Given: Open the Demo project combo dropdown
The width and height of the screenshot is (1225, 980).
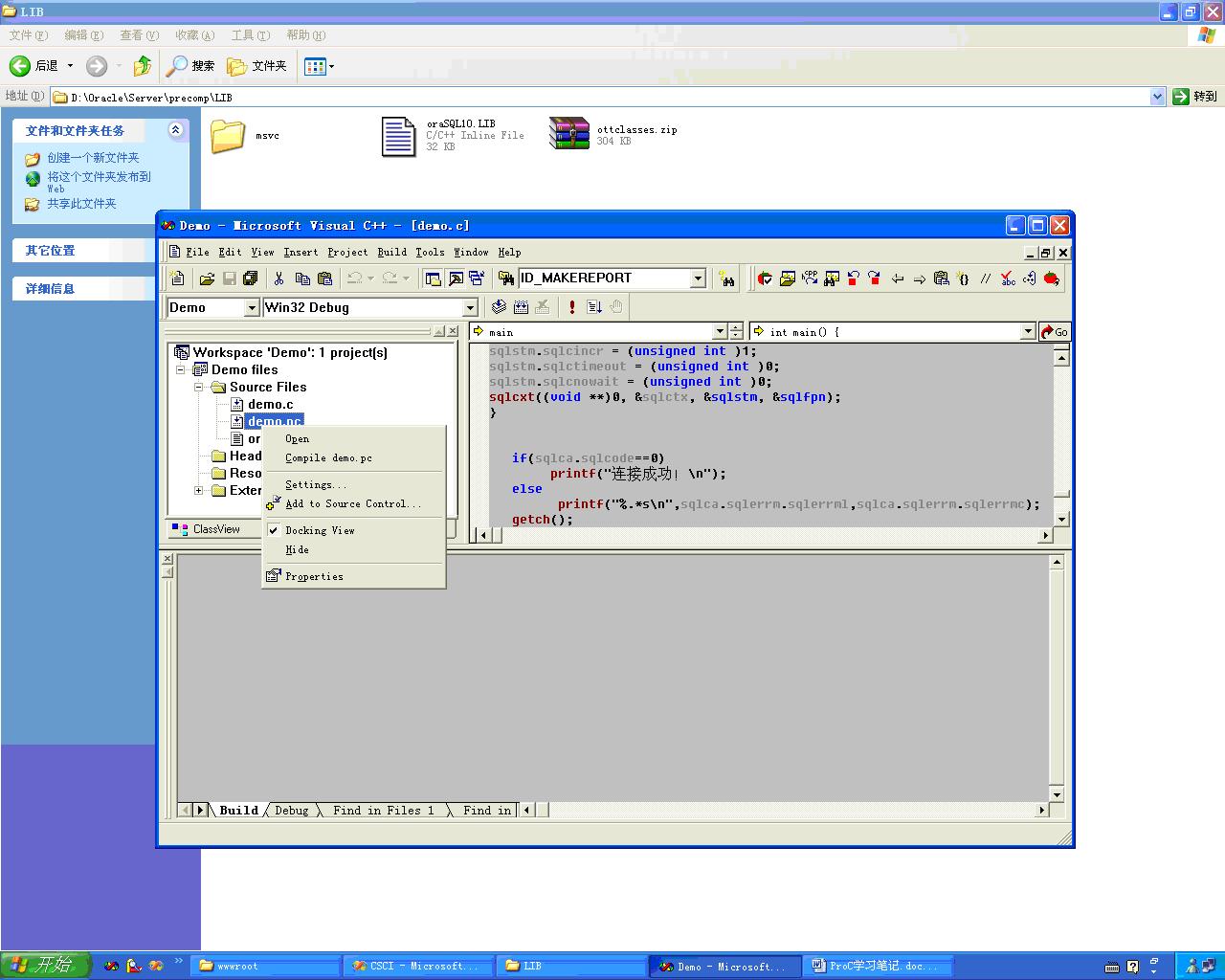Looking at the screenshot, I should (x=252, y=307).
